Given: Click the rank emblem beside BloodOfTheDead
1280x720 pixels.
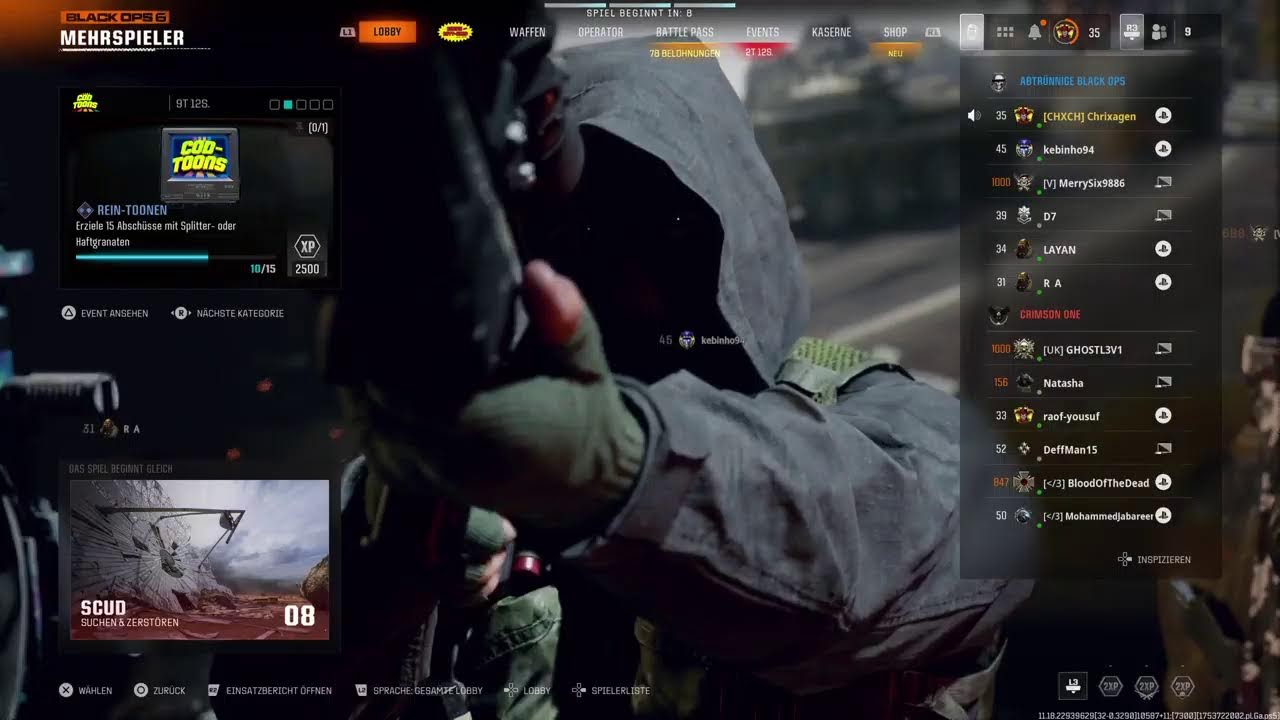Looking at the screenshot, I should click(1024, 482).
